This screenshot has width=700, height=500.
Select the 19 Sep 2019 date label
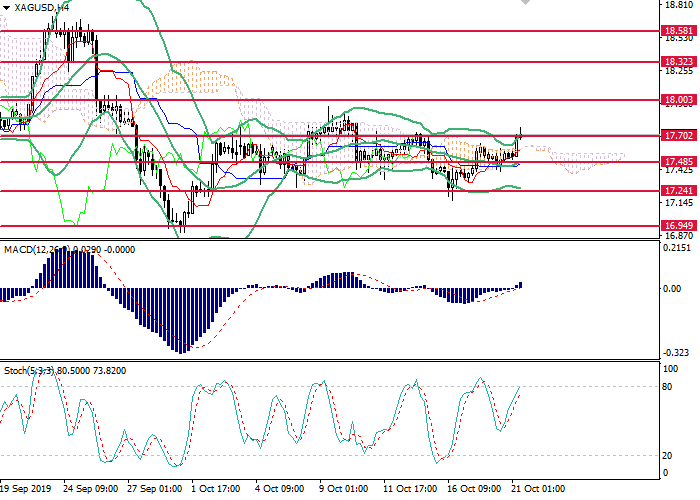click(26, 490)
